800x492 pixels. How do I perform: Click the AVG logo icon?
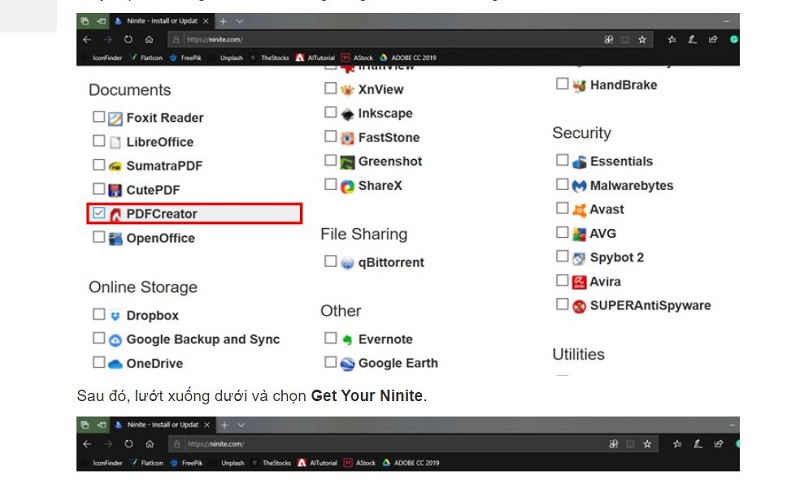tap(579, 234)
